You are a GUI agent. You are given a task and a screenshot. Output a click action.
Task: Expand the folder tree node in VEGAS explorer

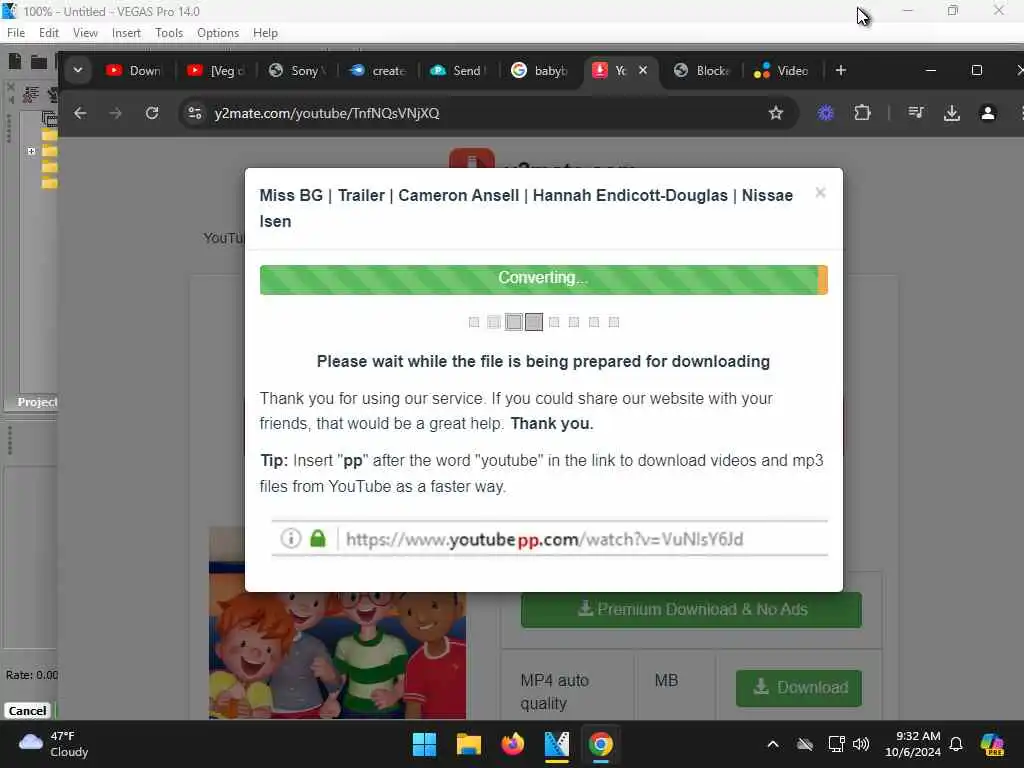point(31,151)
